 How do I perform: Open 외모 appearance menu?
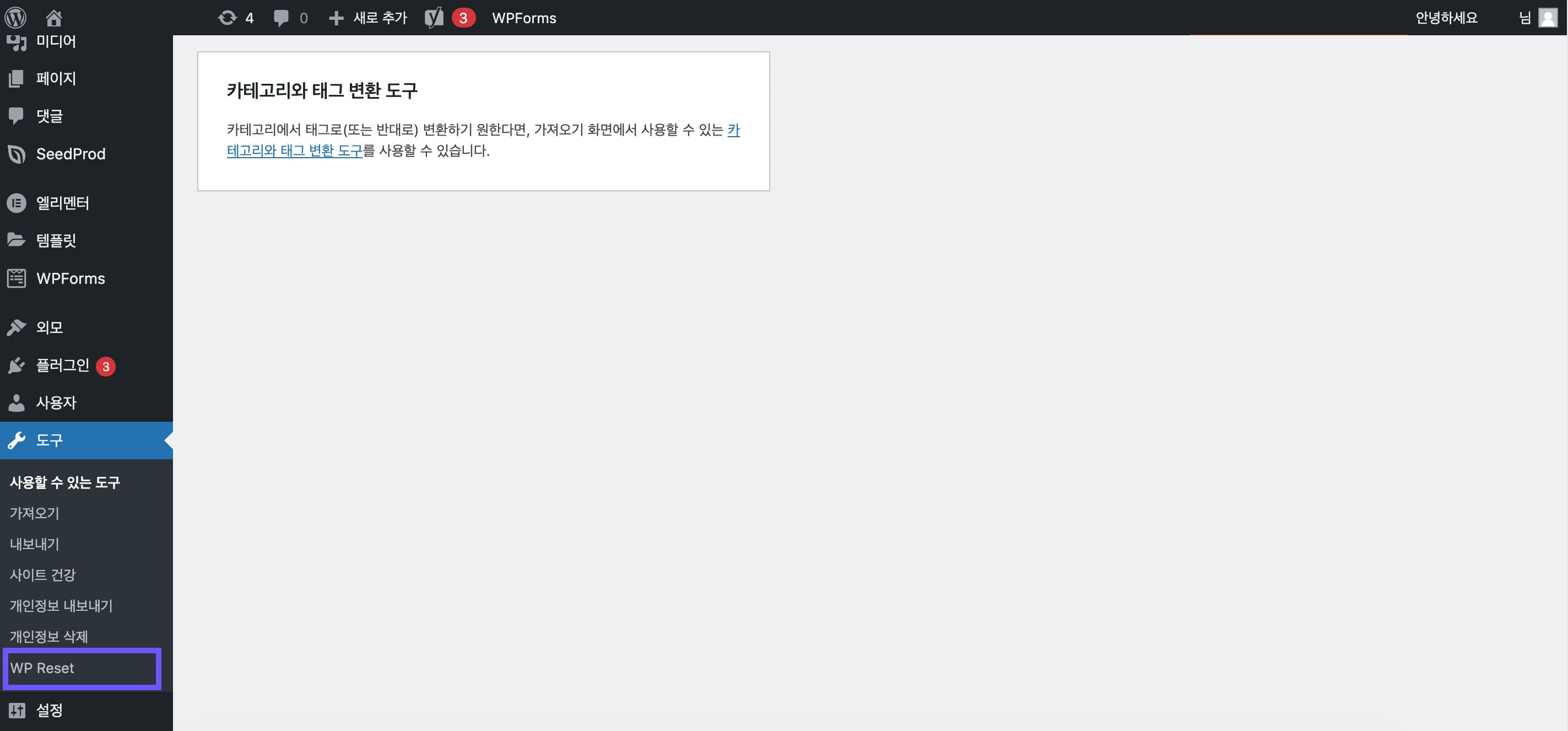[x=48, y=327]
